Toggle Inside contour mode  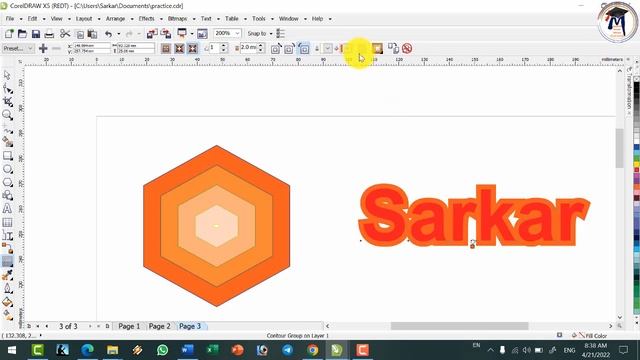click(179, 49)
